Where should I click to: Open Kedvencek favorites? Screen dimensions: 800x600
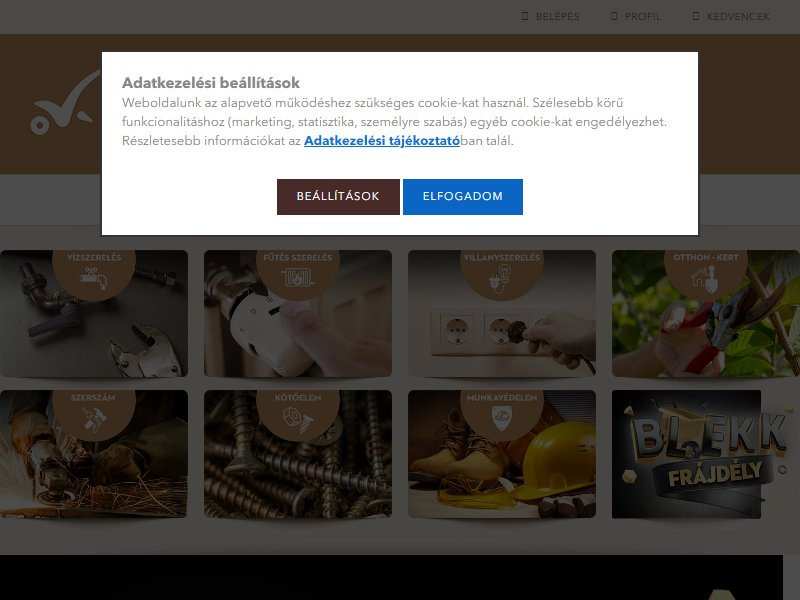pyautogui.click(x=731, y=16)
